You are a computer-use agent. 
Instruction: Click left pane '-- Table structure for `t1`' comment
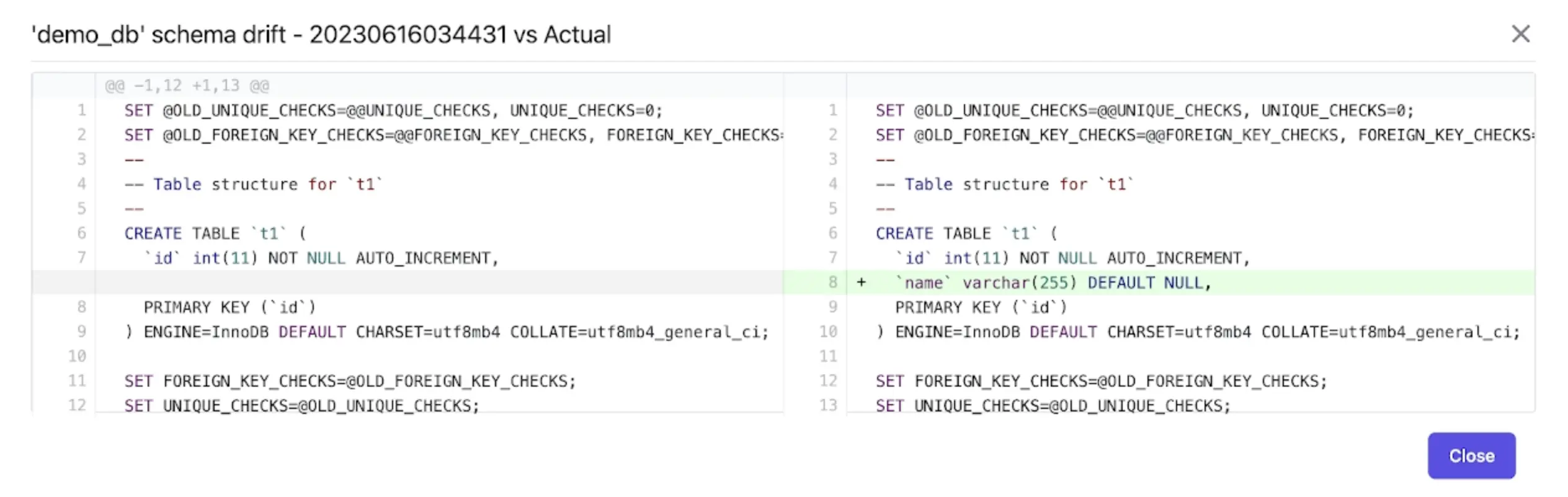tap(254, 184)
